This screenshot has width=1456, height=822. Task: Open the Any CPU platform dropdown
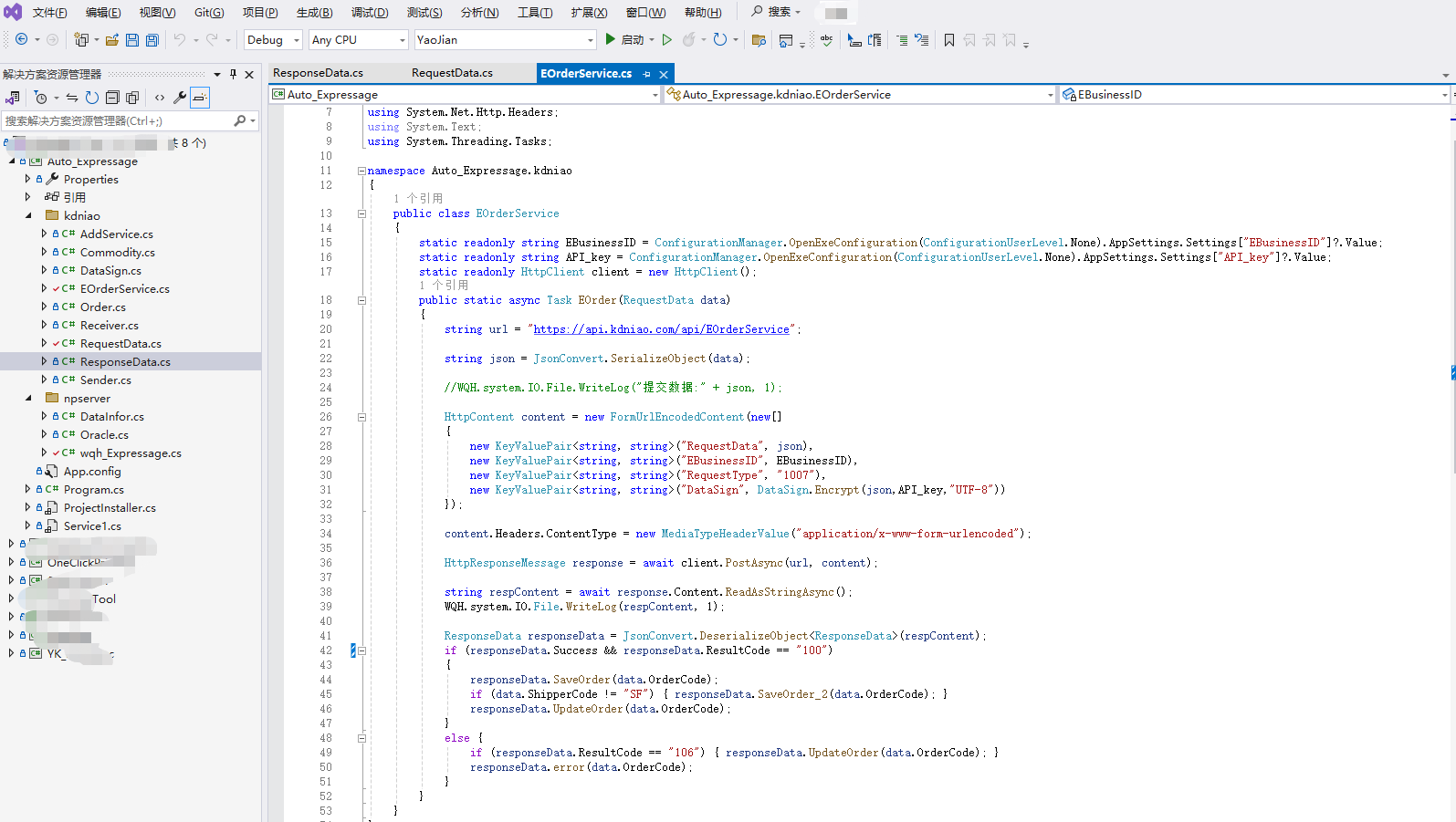(x=358, y=40)
